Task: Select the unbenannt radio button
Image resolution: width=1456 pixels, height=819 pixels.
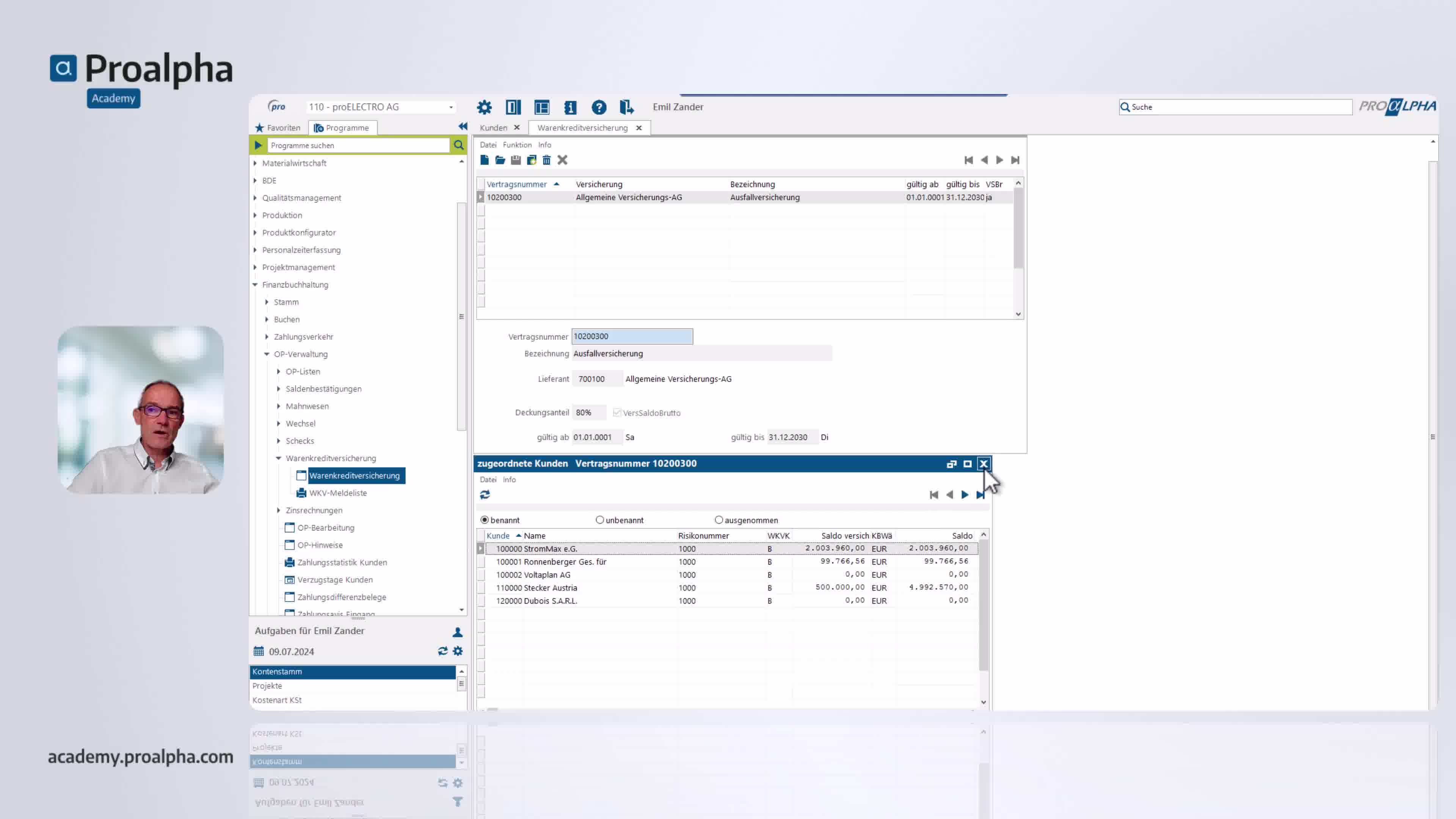Action: 600,520
